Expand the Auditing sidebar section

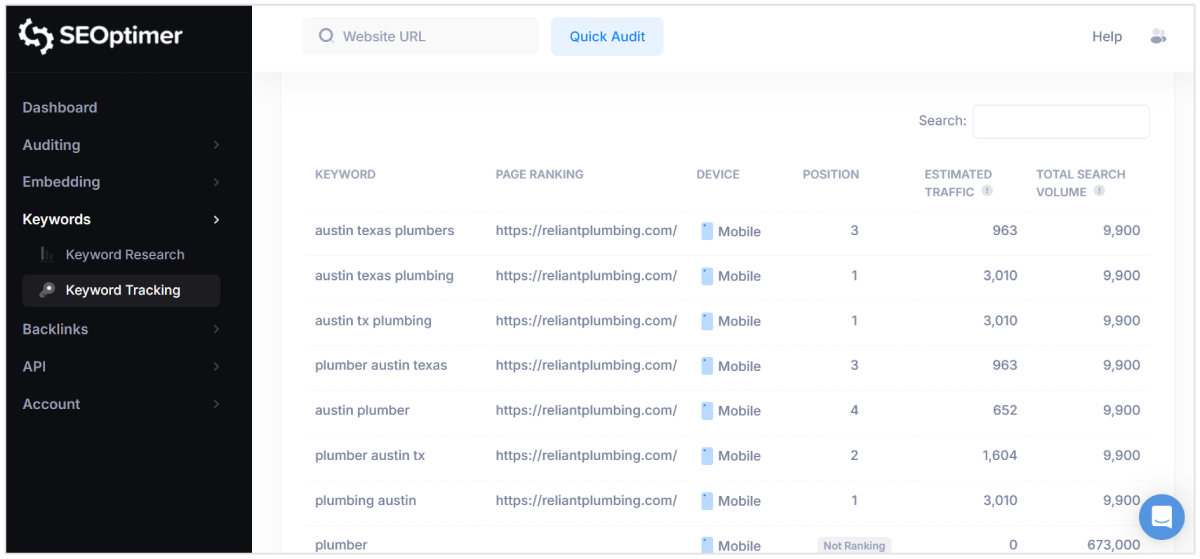point(216,145)
